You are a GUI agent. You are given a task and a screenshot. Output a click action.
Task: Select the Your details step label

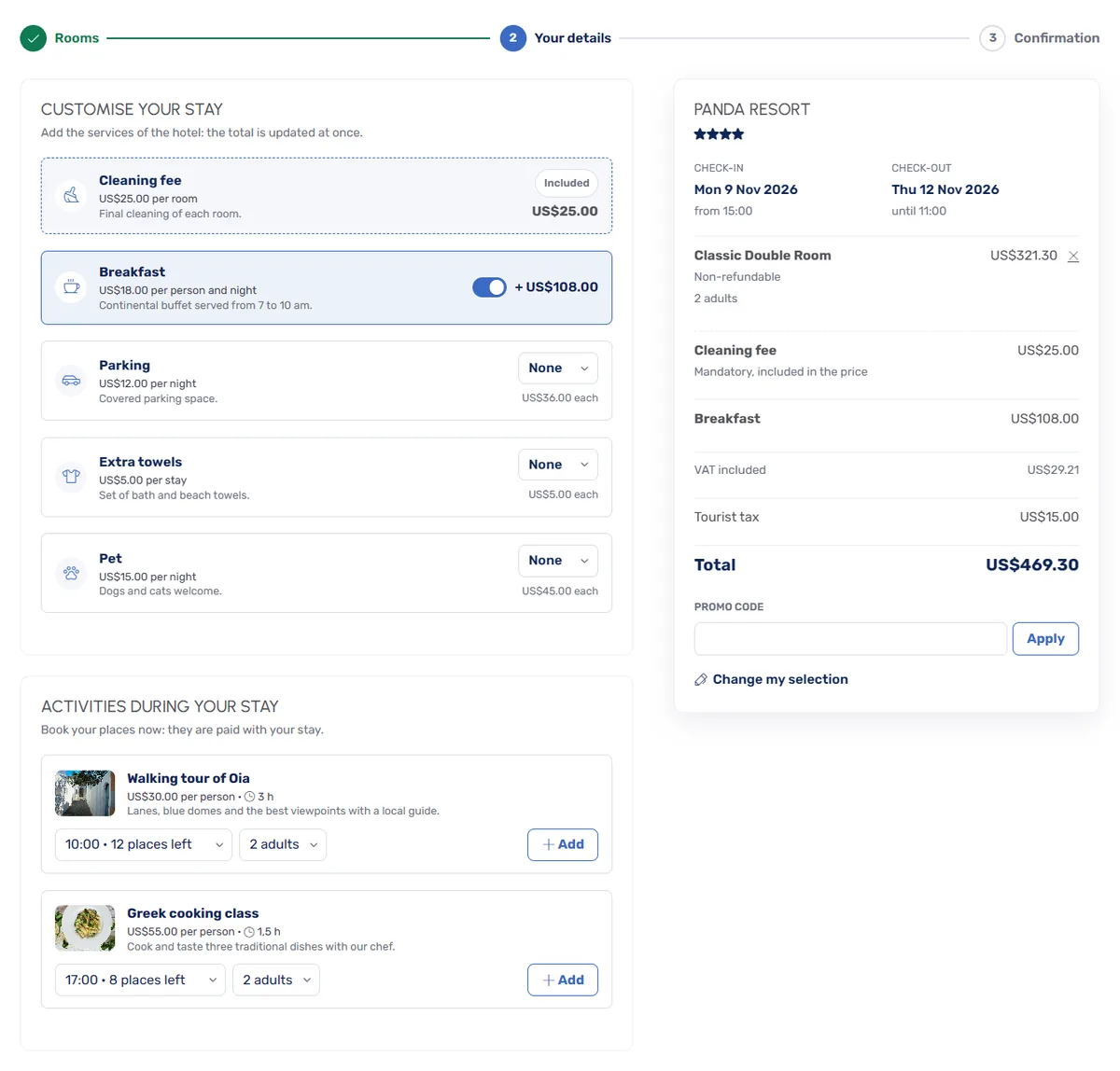click(x=572, y=38)
